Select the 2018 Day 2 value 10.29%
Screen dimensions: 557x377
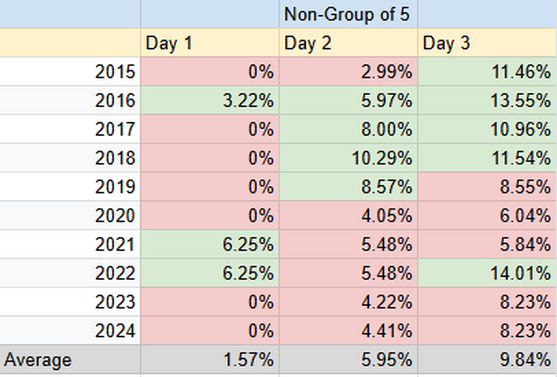pyautogui.click(x=348, y=158)
